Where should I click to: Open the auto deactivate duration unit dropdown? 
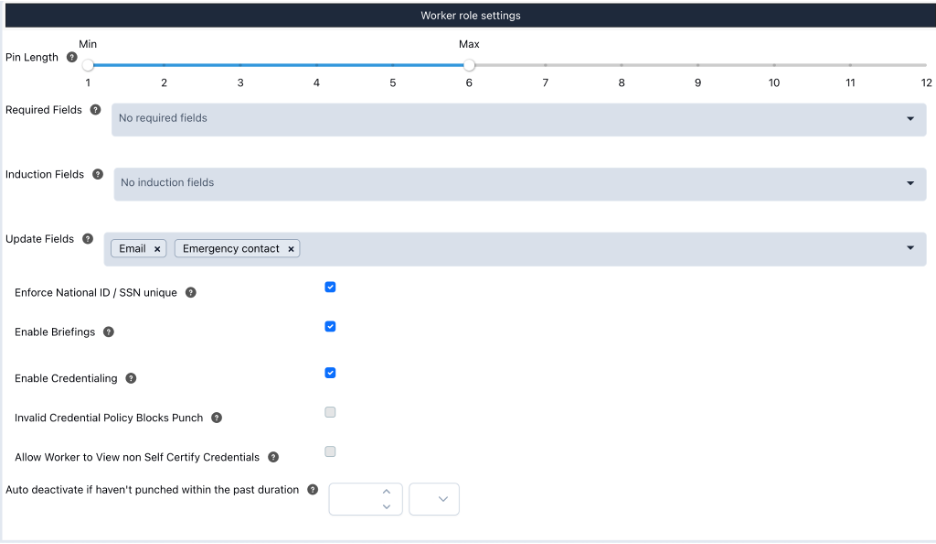[x=434, y=499]
